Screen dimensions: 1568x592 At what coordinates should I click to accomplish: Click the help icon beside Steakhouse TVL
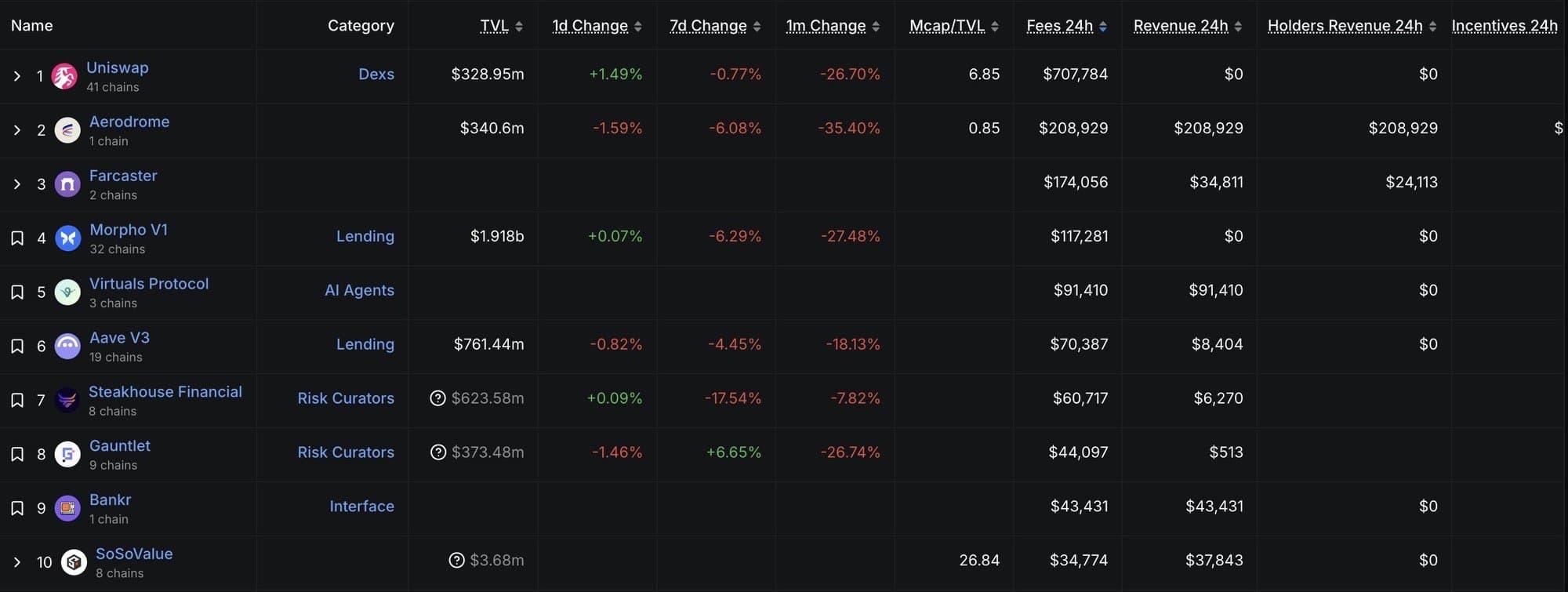(x=437, y=398)
